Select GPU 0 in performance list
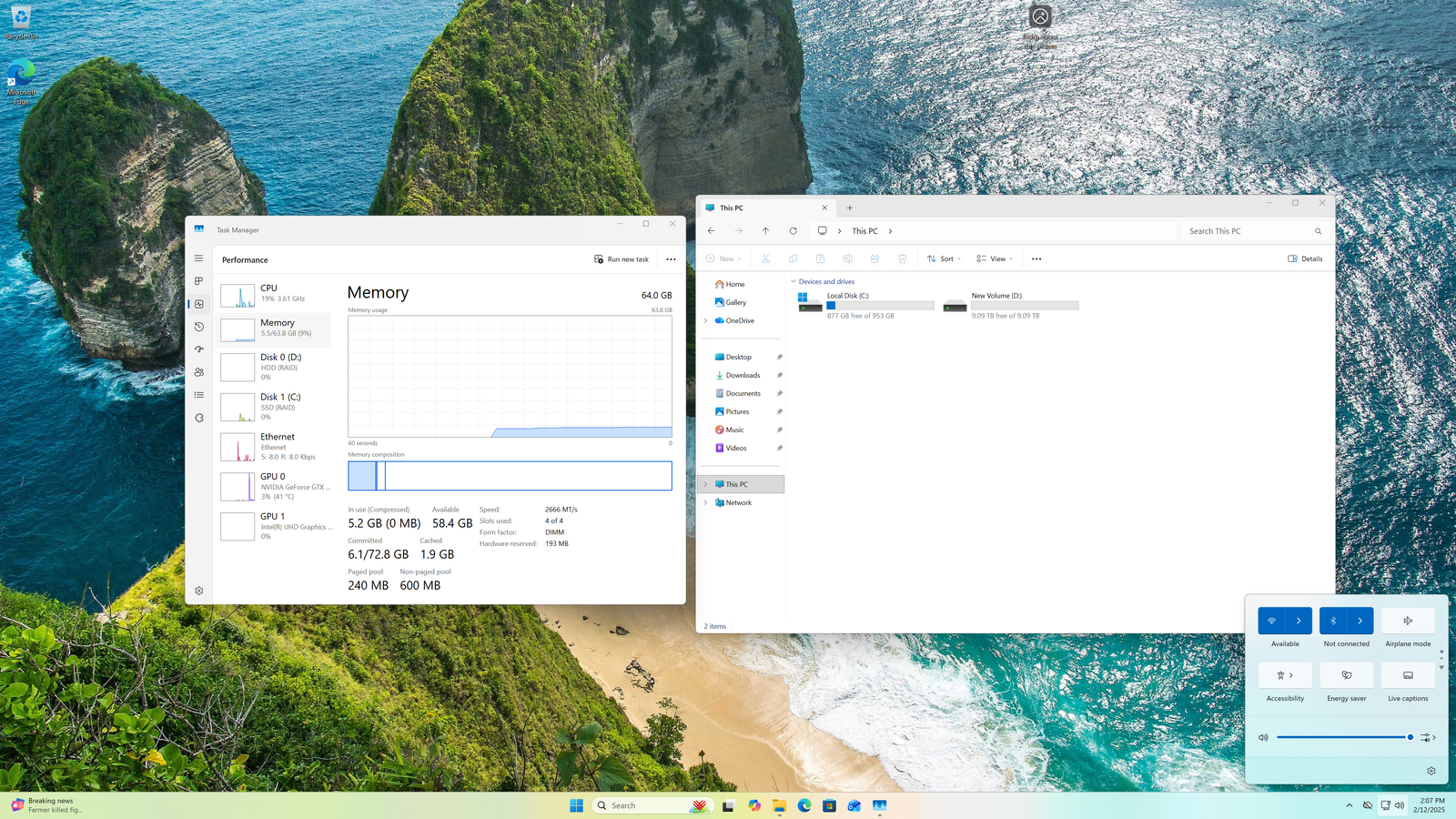The image size is (1456, 819). coord(276,487)
